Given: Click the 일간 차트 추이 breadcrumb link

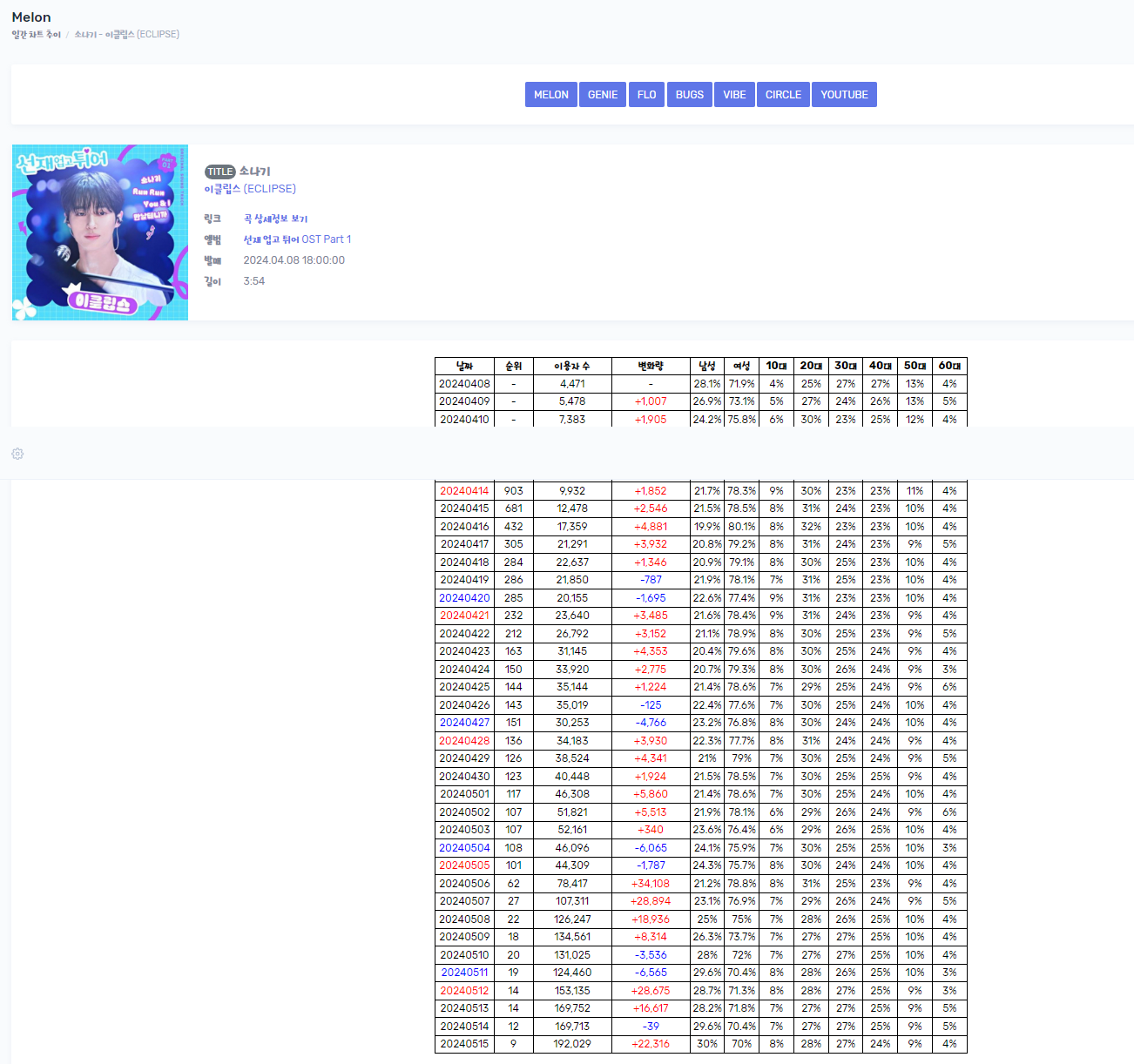Looking at the screenshot, I should (37, 35).
